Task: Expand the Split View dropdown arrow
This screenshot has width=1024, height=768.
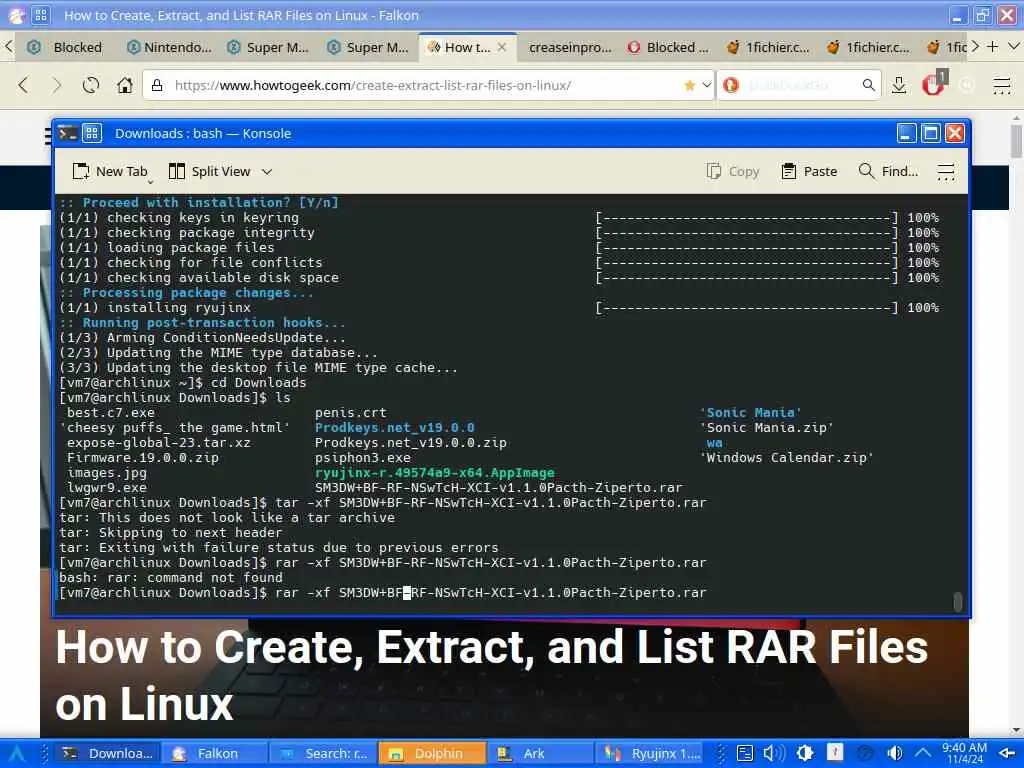Action: click(266, 172)
